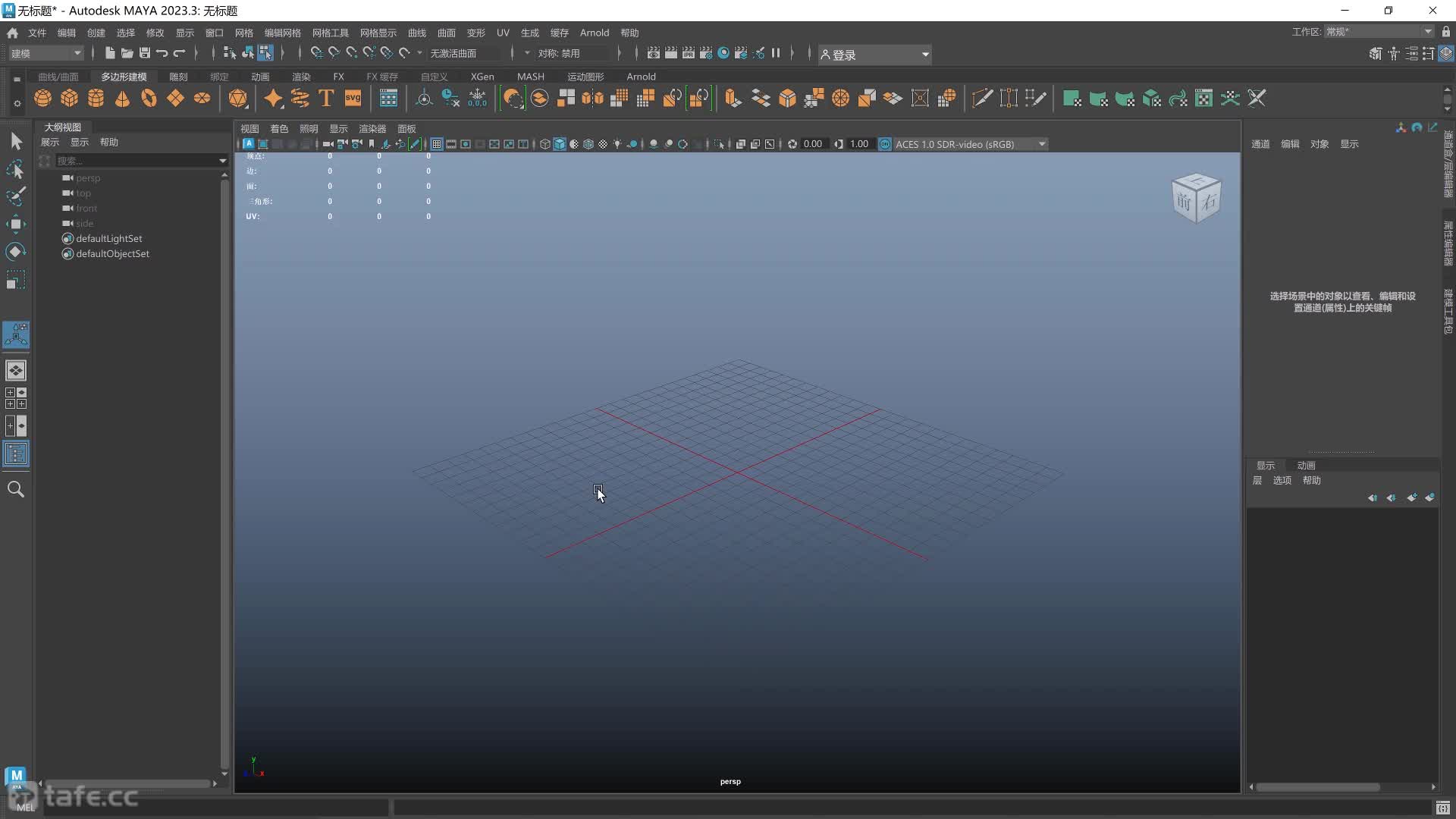The width and height of the screenshot is (1456, 819).
Task: Click the MEL command line label
Action: tap(26, 808)
